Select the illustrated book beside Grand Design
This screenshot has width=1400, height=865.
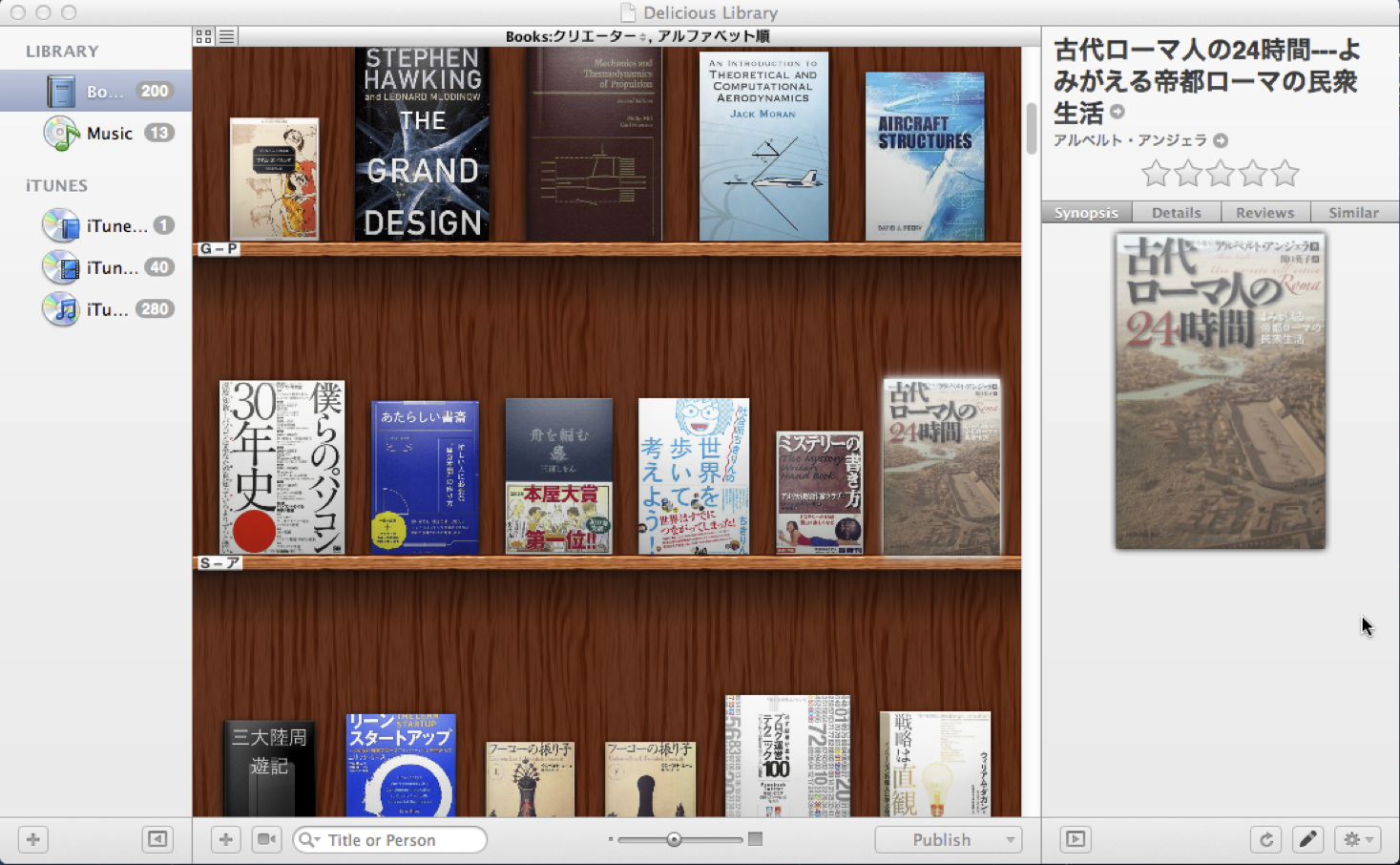click(x=274, y=179)
